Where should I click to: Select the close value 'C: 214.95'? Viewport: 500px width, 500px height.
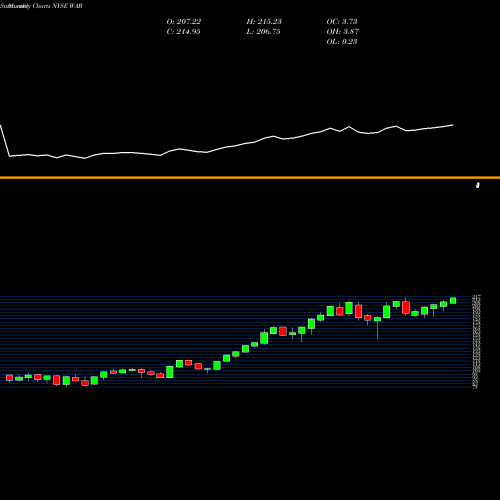coord(183,32)
